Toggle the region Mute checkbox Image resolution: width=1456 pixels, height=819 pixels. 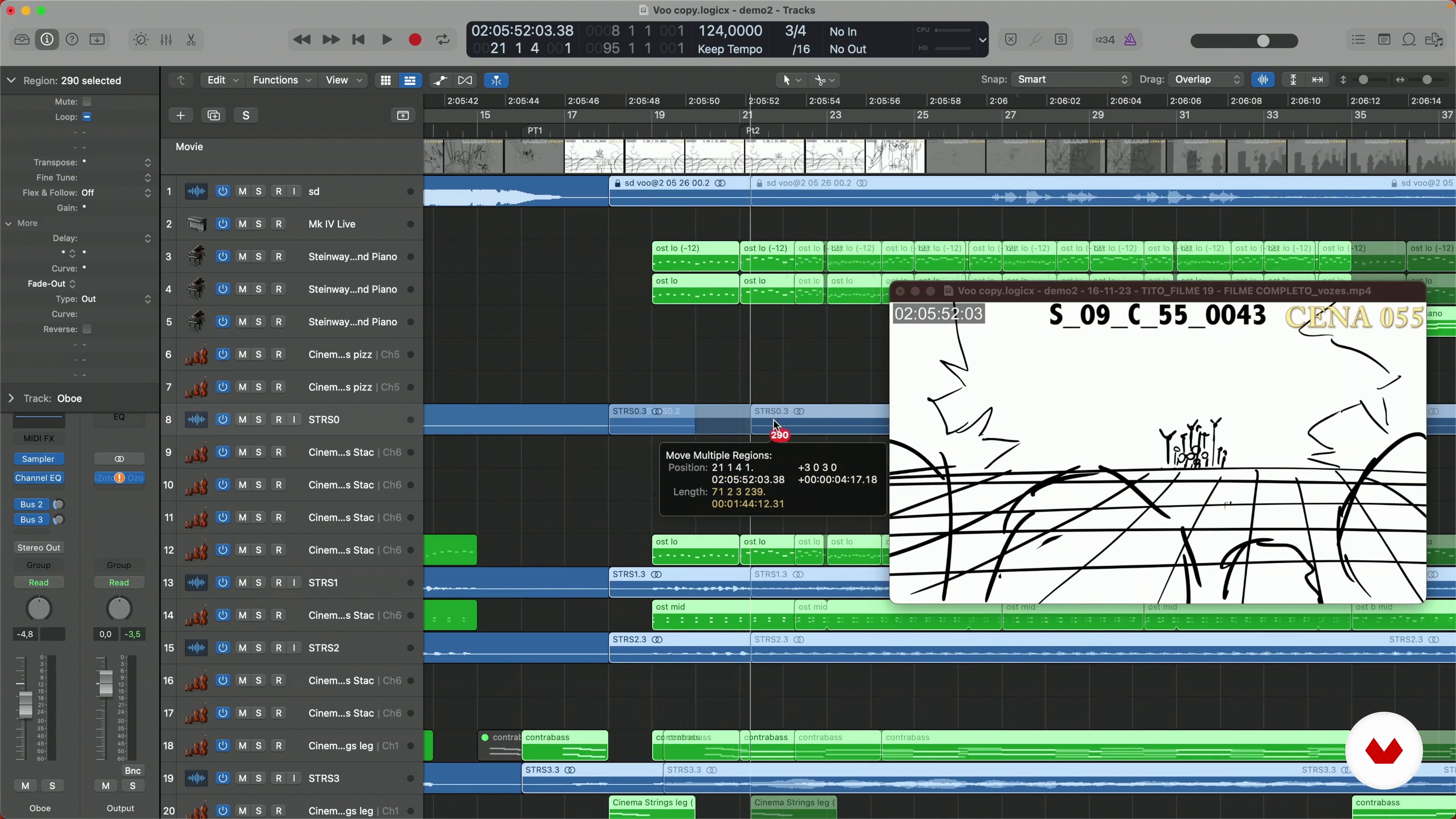pyautogui.click(x=87, y=102)
